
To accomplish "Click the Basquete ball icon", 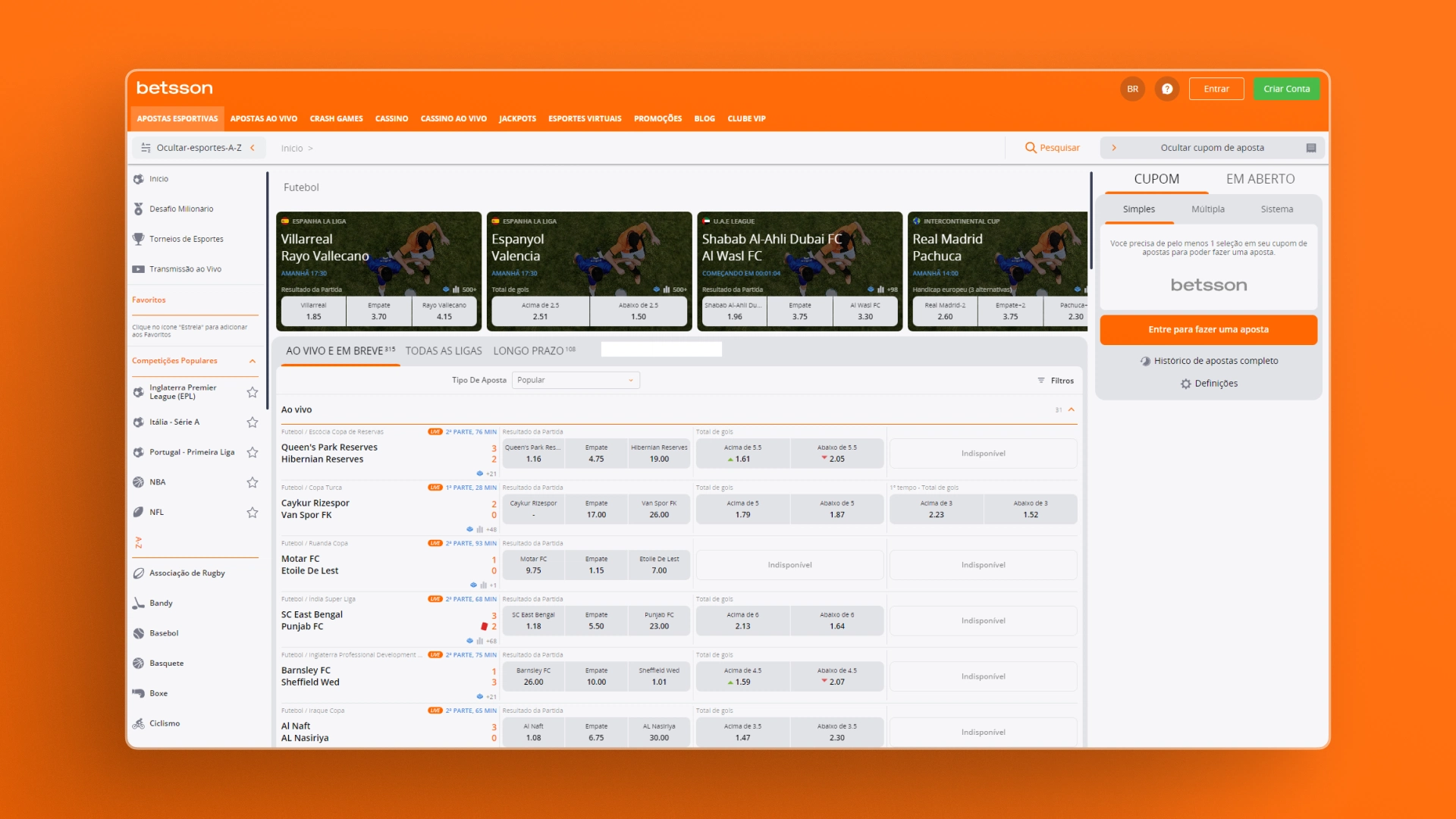I will 138,664.
